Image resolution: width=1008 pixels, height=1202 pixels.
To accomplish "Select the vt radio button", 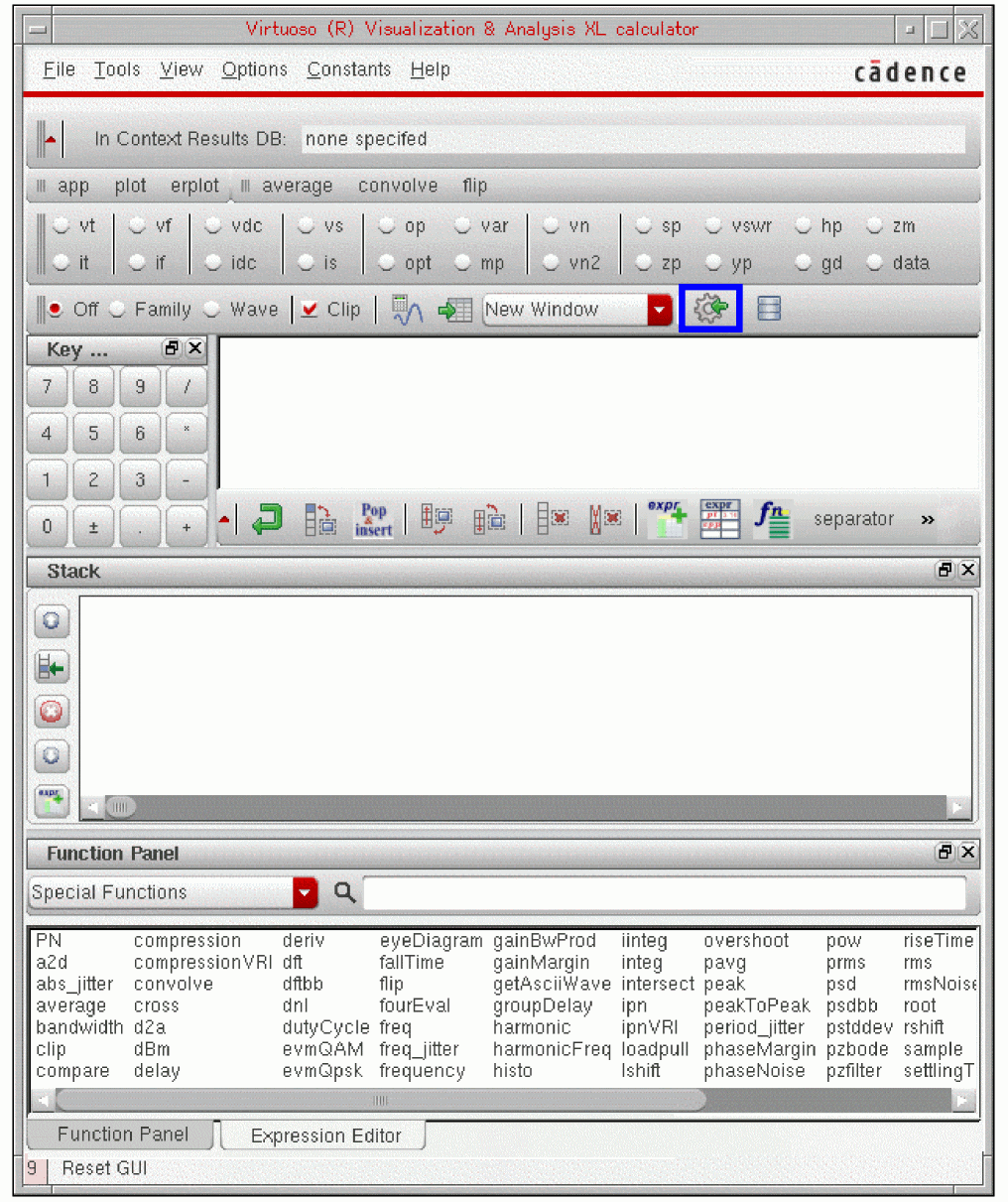I will click(62, 226).
